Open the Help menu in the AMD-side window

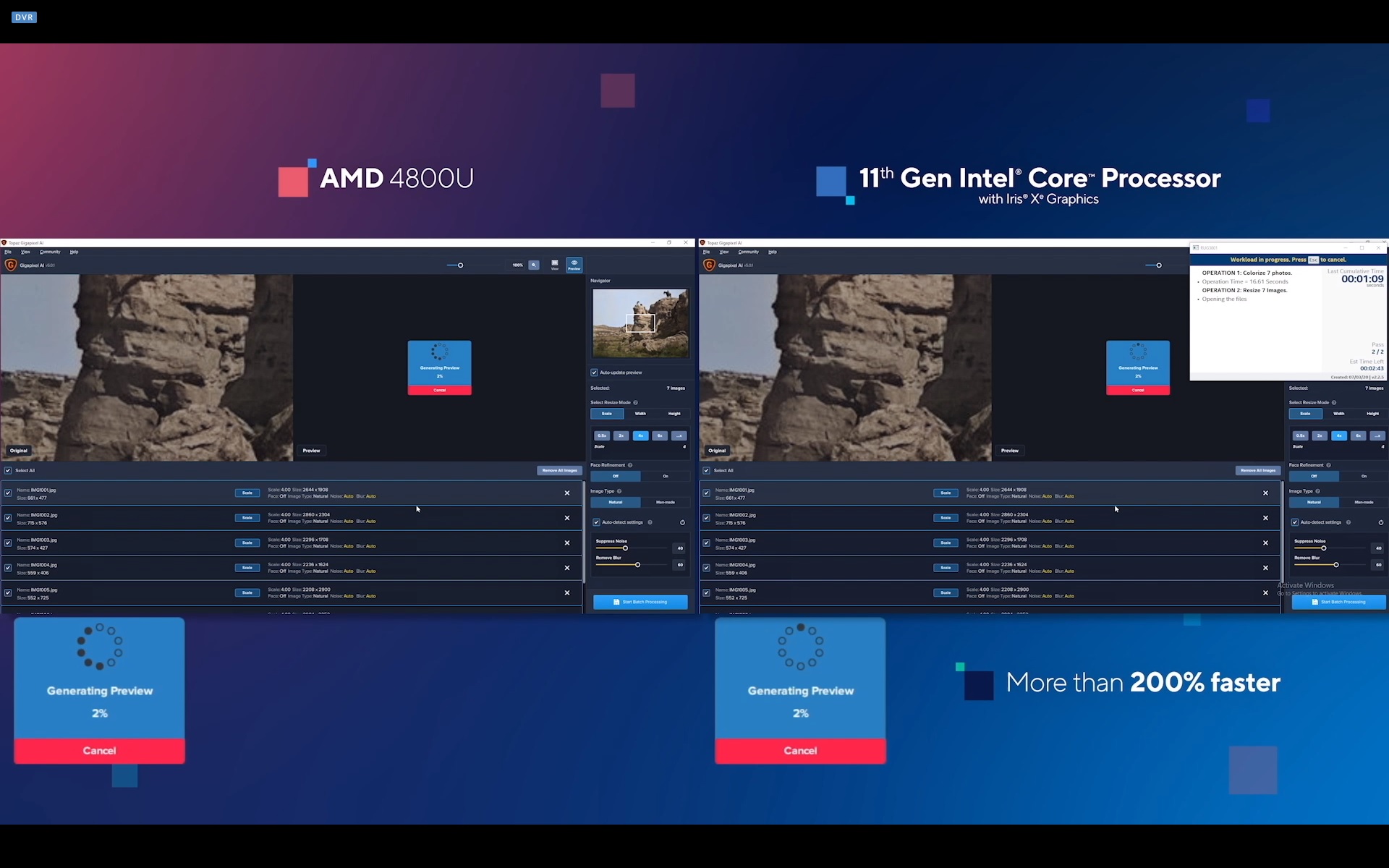click(74, 252)
